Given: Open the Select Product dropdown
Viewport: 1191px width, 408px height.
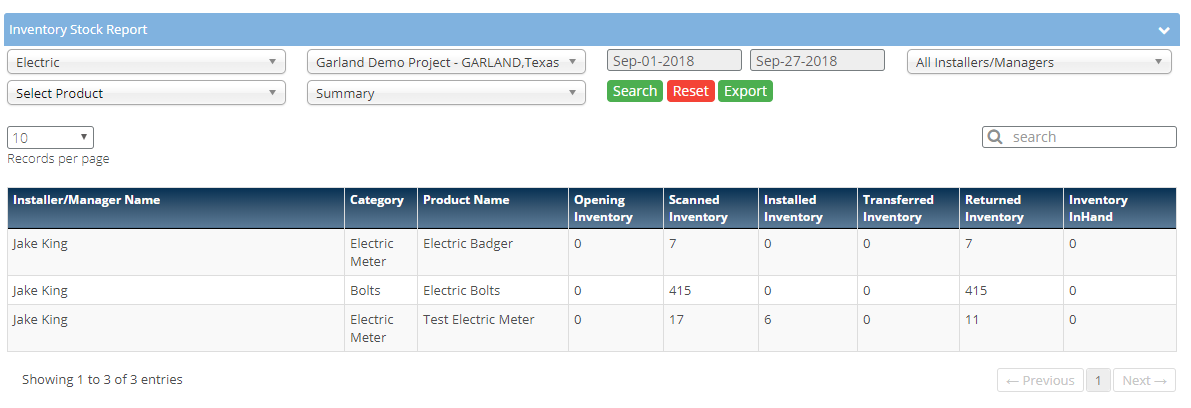Looking at the screenshot, I should (146, 93).
